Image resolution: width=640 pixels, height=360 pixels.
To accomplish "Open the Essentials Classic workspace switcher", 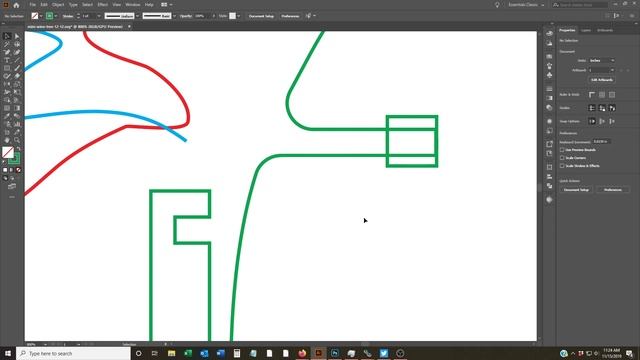I will 526,5.
